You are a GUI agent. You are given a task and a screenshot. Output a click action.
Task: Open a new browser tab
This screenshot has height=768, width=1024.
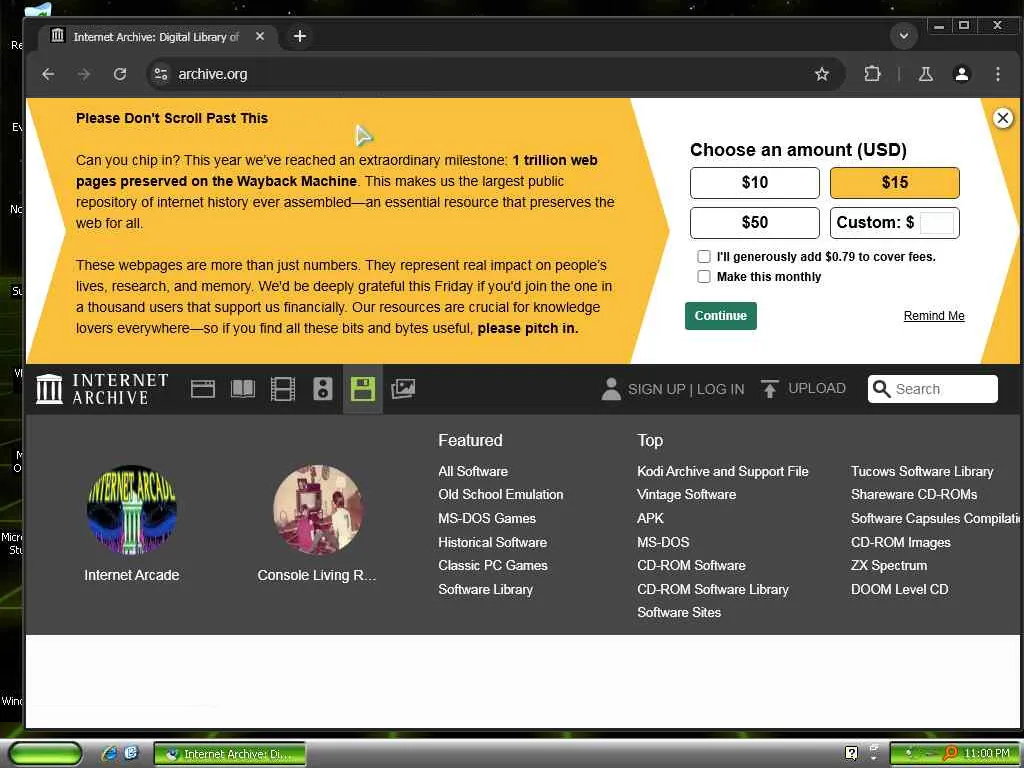pos(300,37)
